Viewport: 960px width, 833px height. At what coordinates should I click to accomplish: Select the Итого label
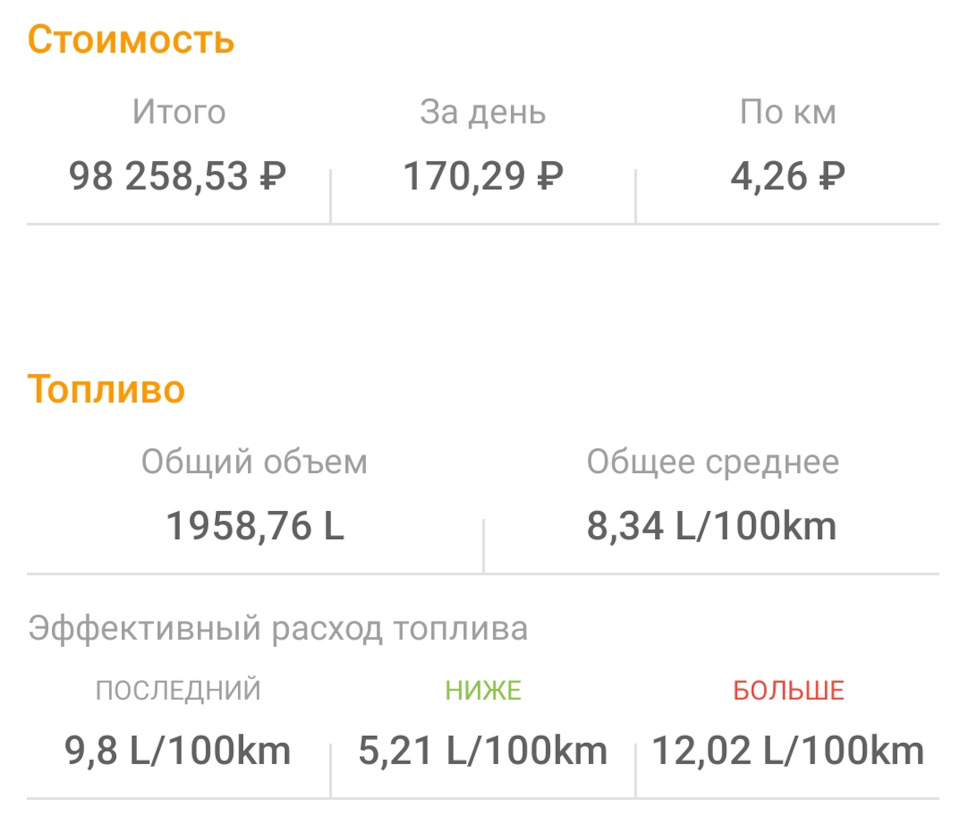(x=179, y=112)
